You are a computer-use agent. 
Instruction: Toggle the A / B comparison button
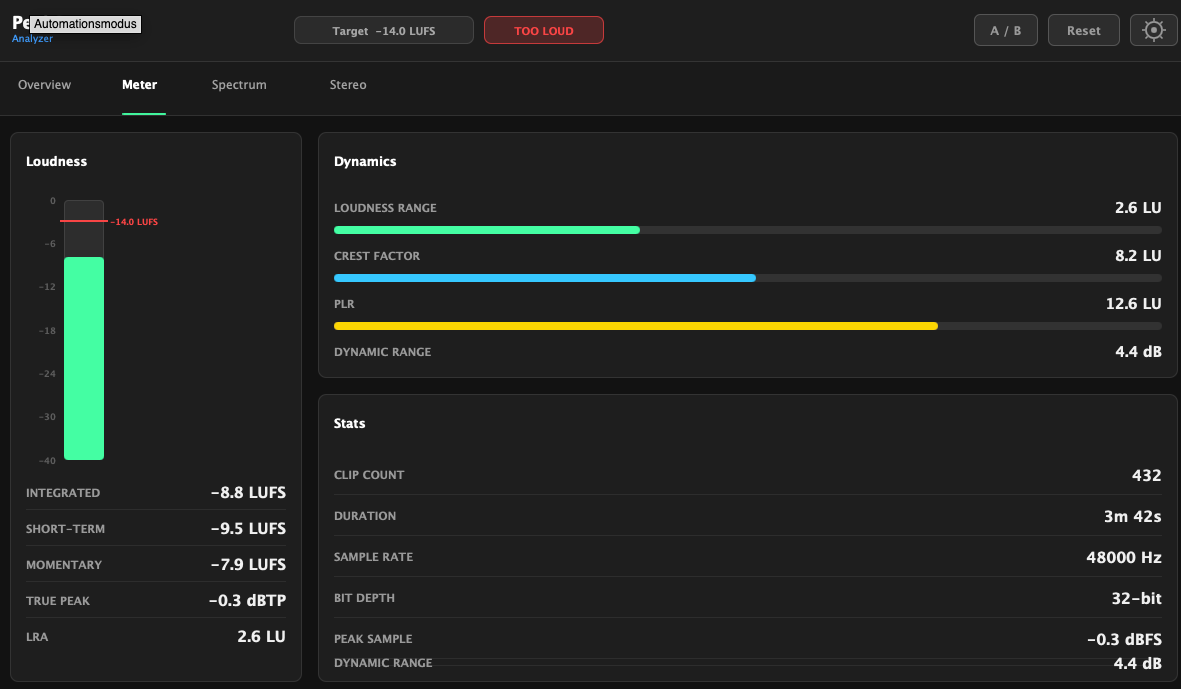click(1006, 30)
